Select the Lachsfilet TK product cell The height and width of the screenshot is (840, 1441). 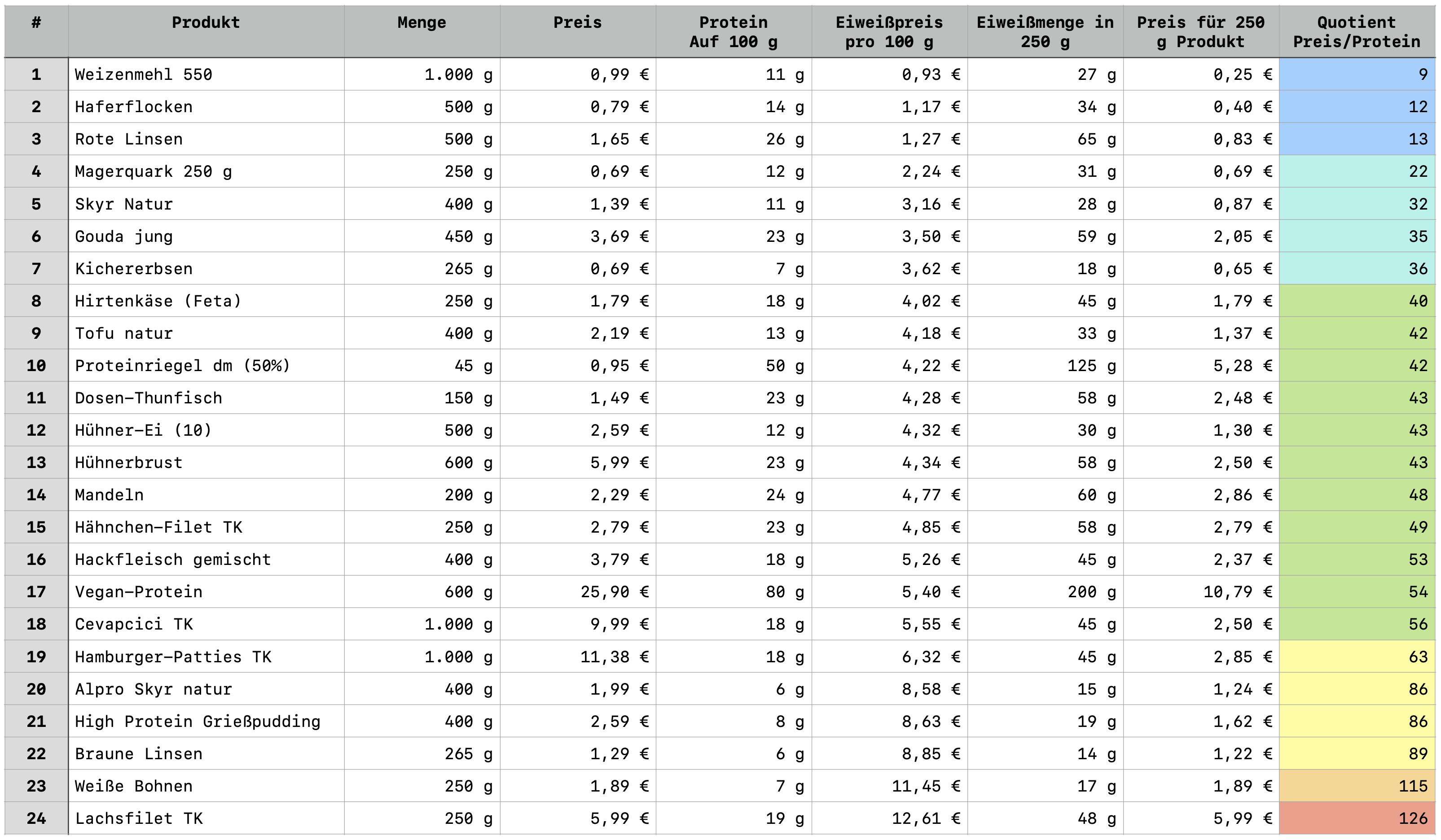click(x=206, y=818)
